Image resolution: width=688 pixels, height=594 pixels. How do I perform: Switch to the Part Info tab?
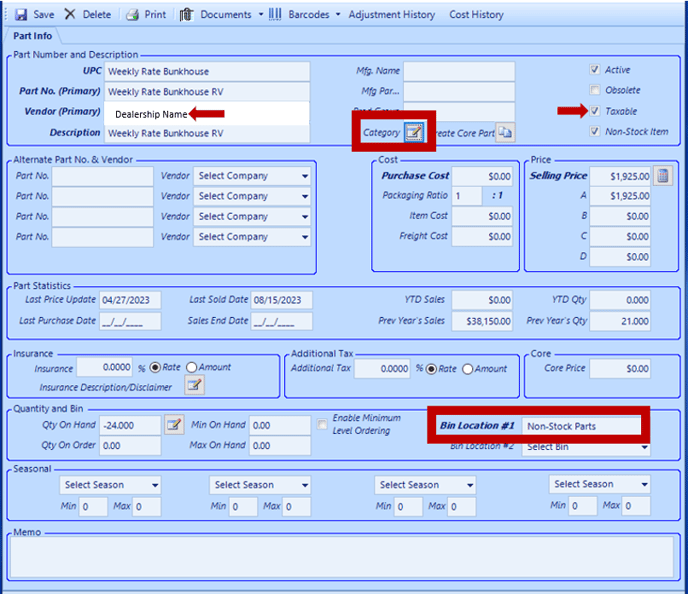32,36
